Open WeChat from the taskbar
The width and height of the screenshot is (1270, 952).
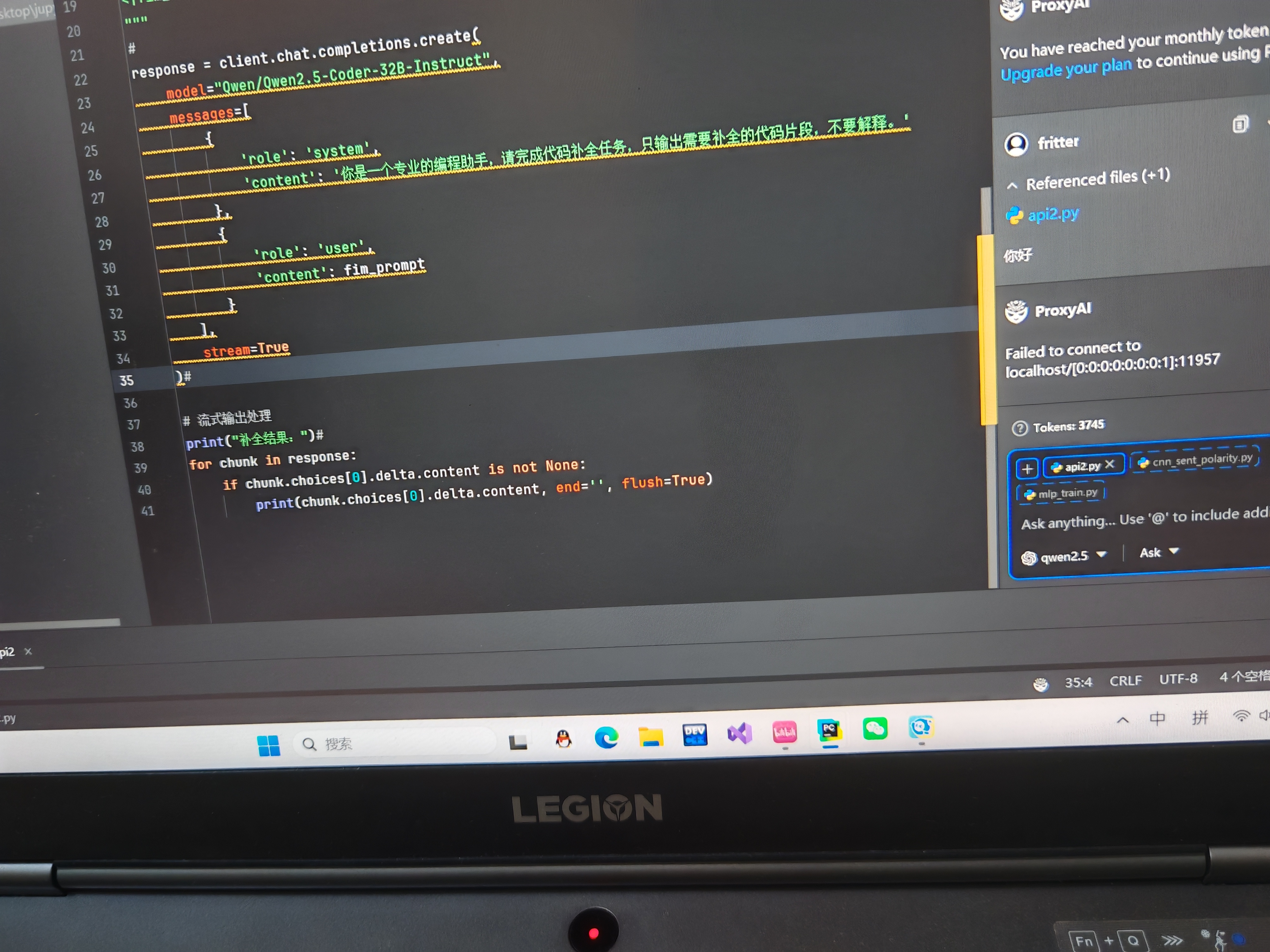point(874,729)
